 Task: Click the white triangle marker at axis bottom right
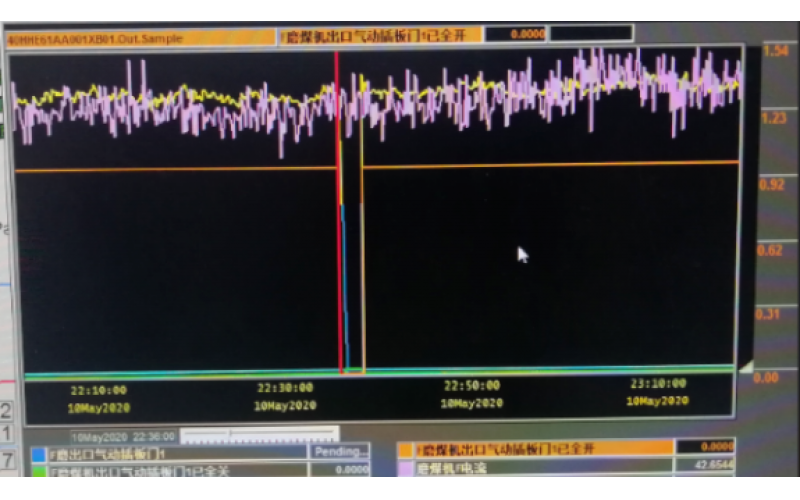[x=744, y=369]
